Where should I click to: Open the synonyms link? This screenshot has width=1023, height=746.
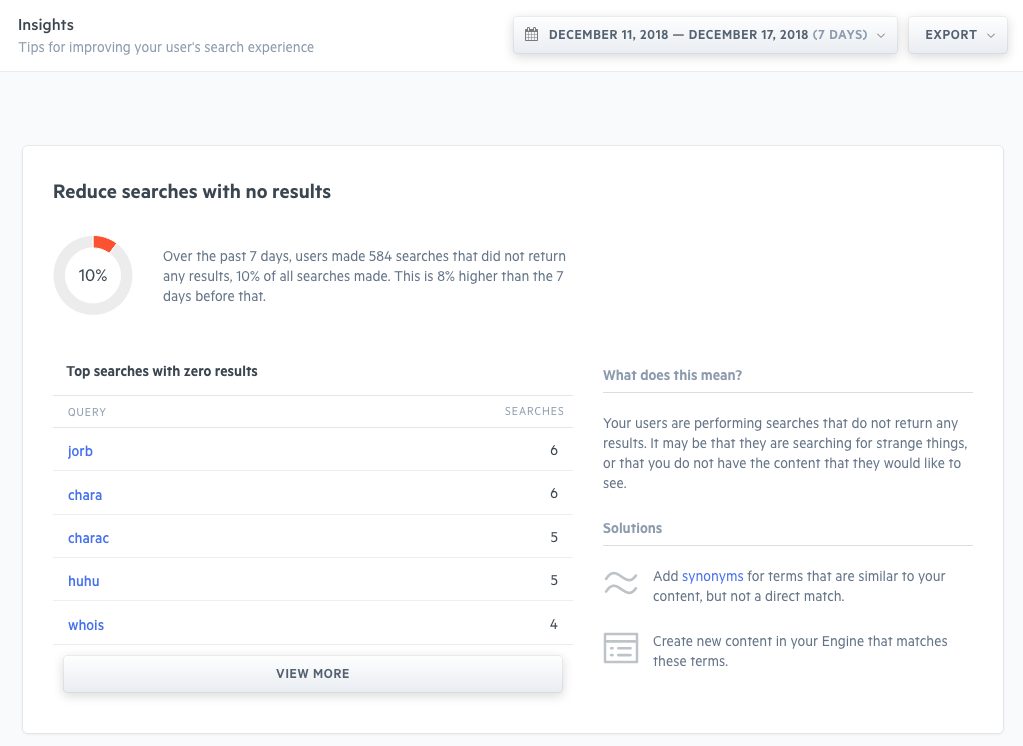pos(712,576)
